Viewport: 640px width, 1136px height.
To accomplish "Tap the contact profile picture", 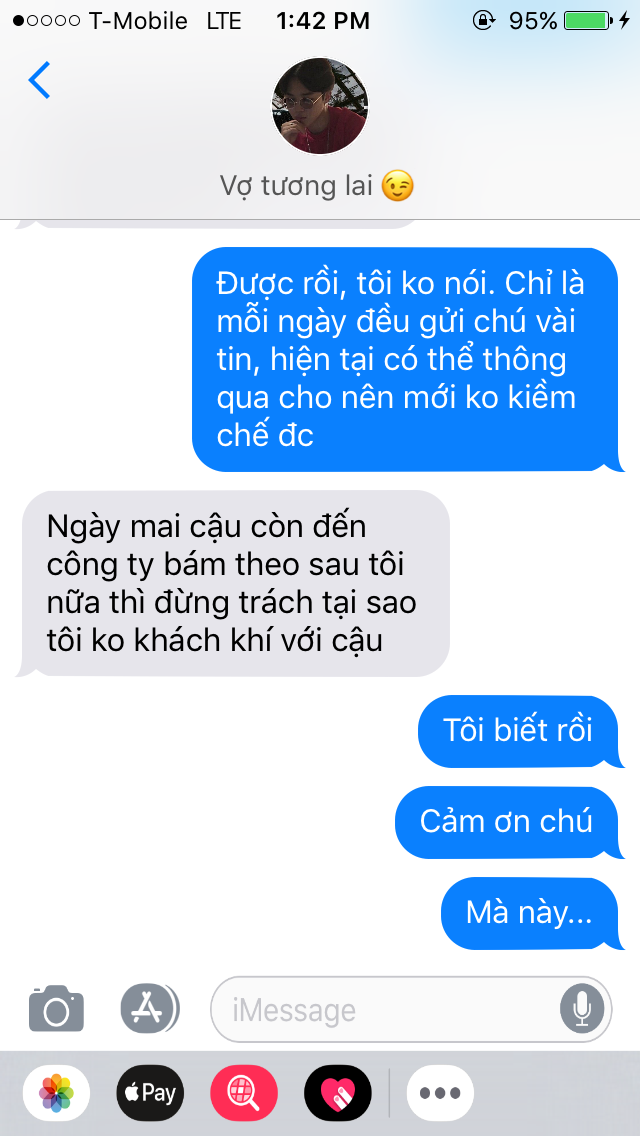I will pos(320,106).
